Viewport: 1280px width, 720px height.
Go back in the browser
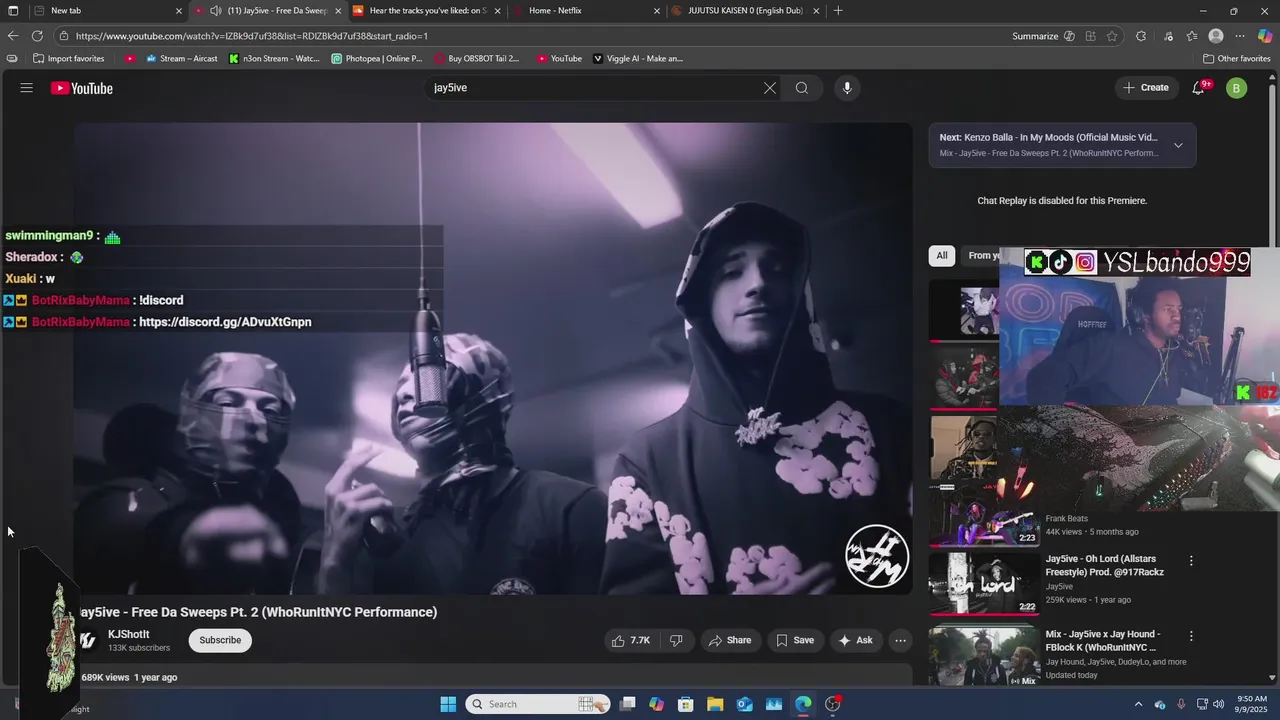(13, 36)
